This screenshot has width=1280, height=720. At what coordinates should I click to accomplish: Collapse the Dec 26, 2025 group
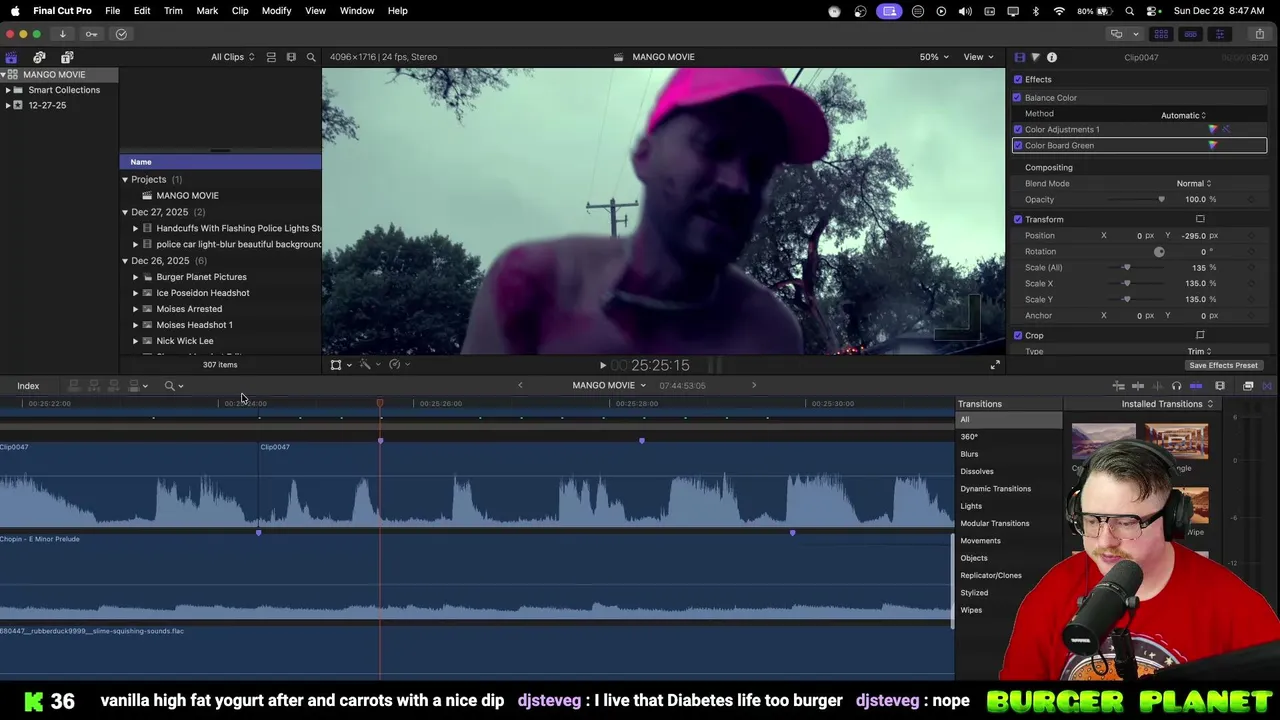pos(125,261)
